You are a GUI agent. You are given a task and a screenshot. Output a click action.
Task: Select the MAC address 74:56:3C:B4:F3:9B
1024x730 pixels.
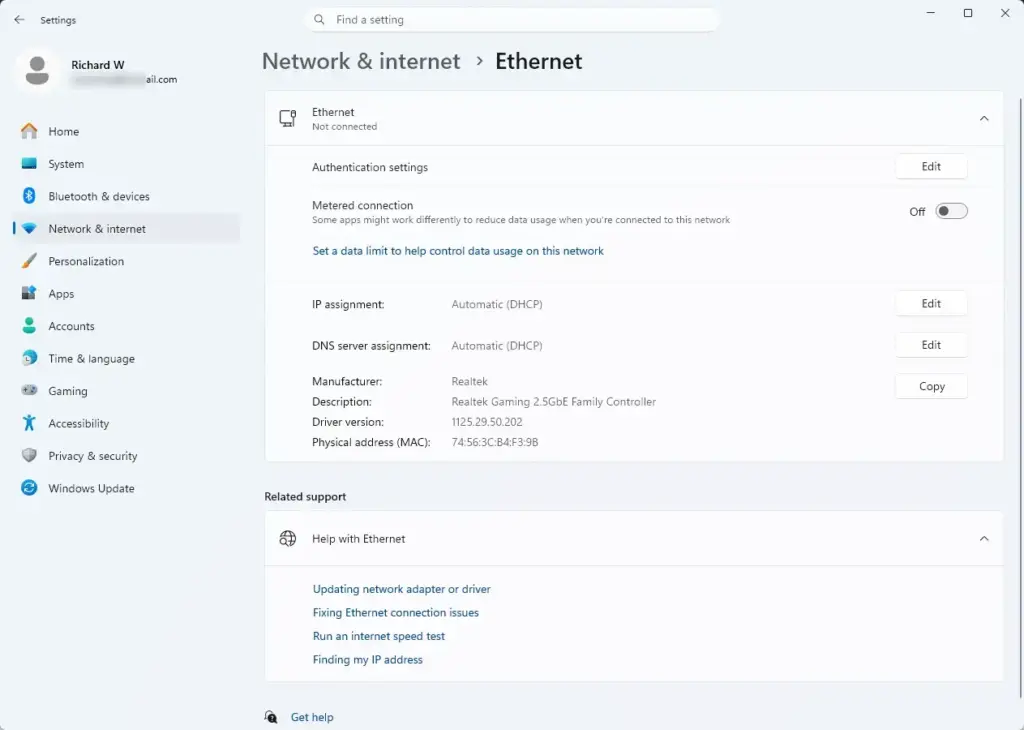pyautogui.click(x=494, y=442)
